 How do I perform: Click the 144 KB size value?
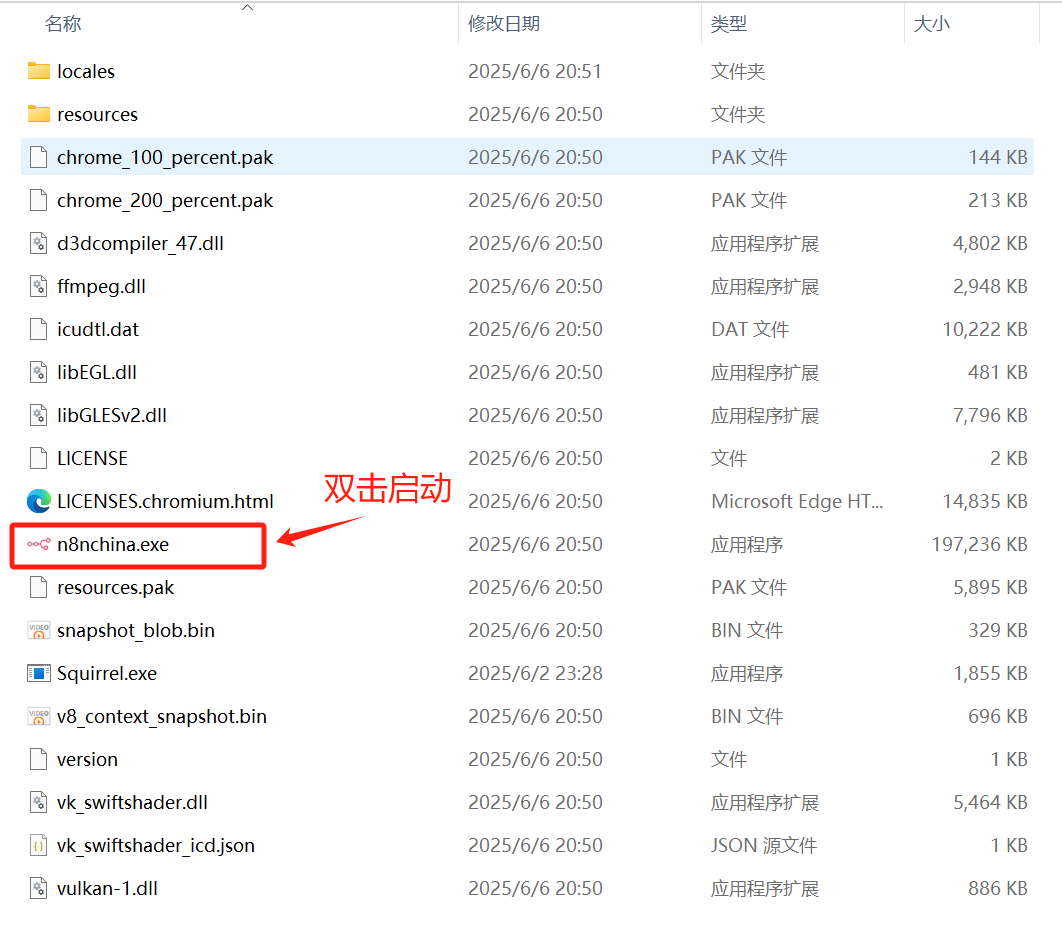pyautogui.click(x=998, y=157)
